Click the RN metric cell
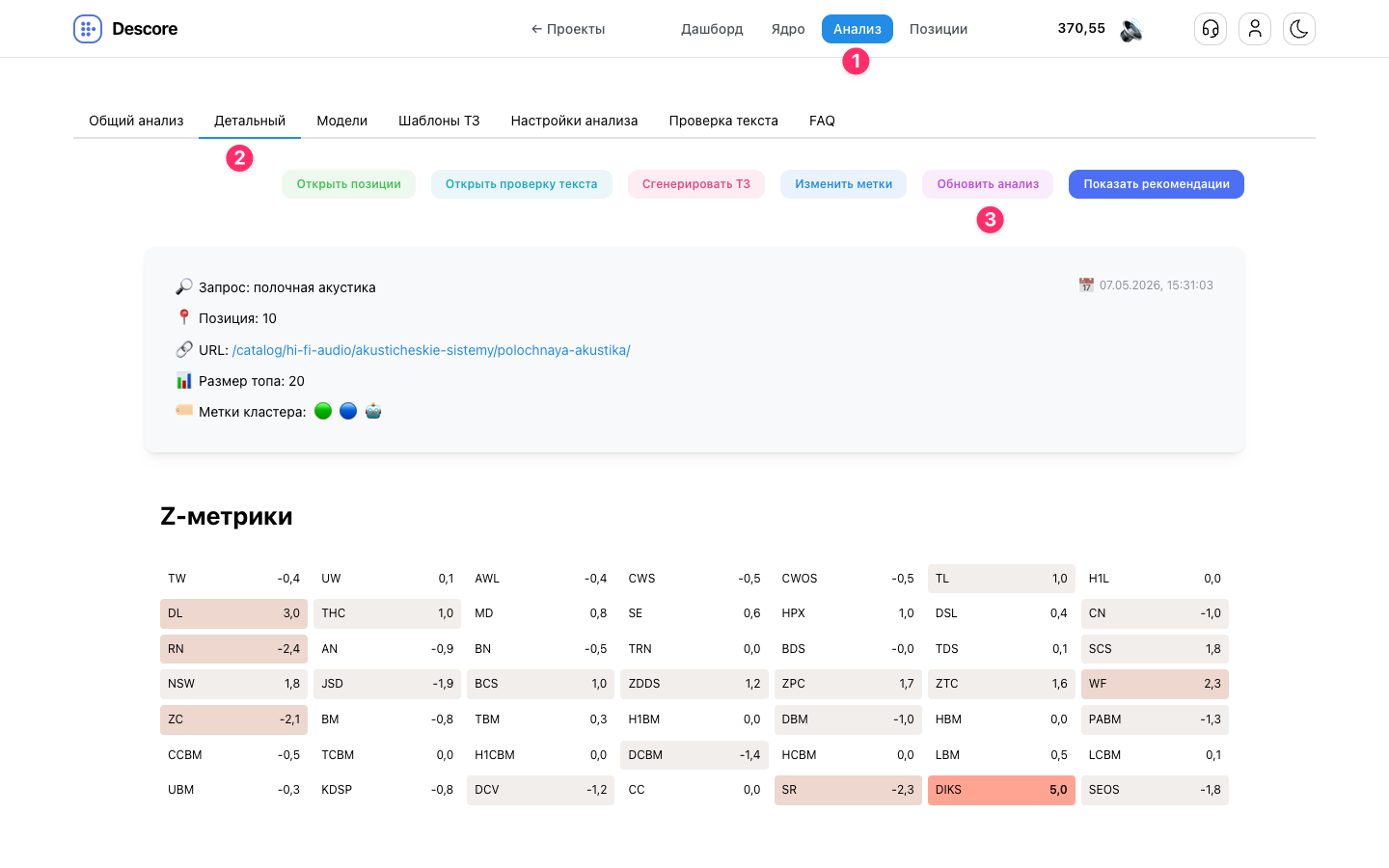This screenshot has width=1389, height=868. (233, 649)
